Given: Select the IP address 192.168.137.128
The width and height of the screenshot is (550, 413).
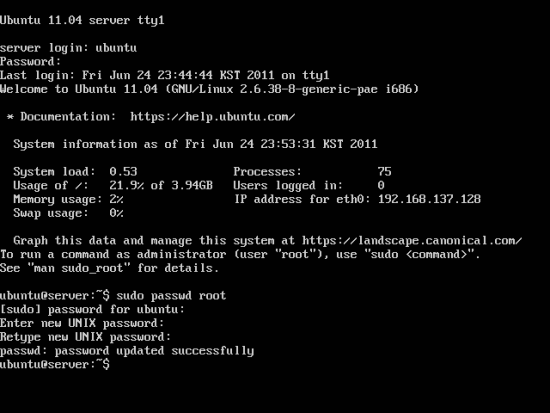Looking at the screenshot, I should coord(429,199).
